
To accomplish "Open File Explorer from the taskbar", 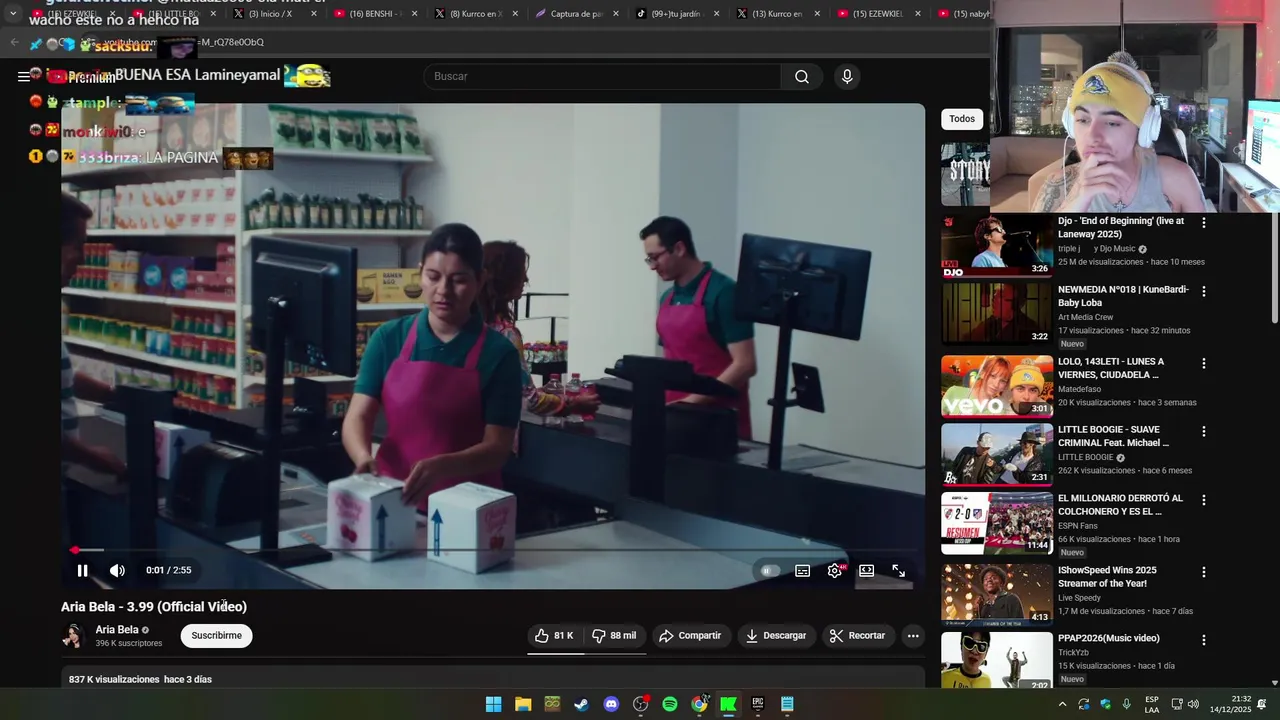I will [x=523, y=704].
